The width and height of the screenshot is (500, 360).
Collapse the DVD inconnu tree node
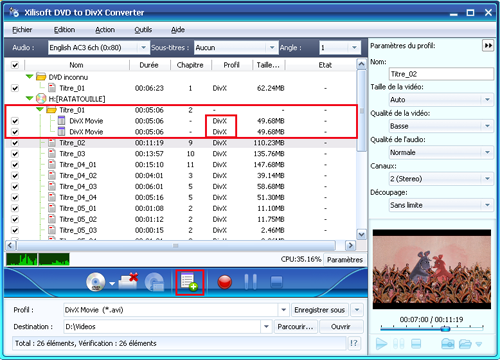pos(29,77)
